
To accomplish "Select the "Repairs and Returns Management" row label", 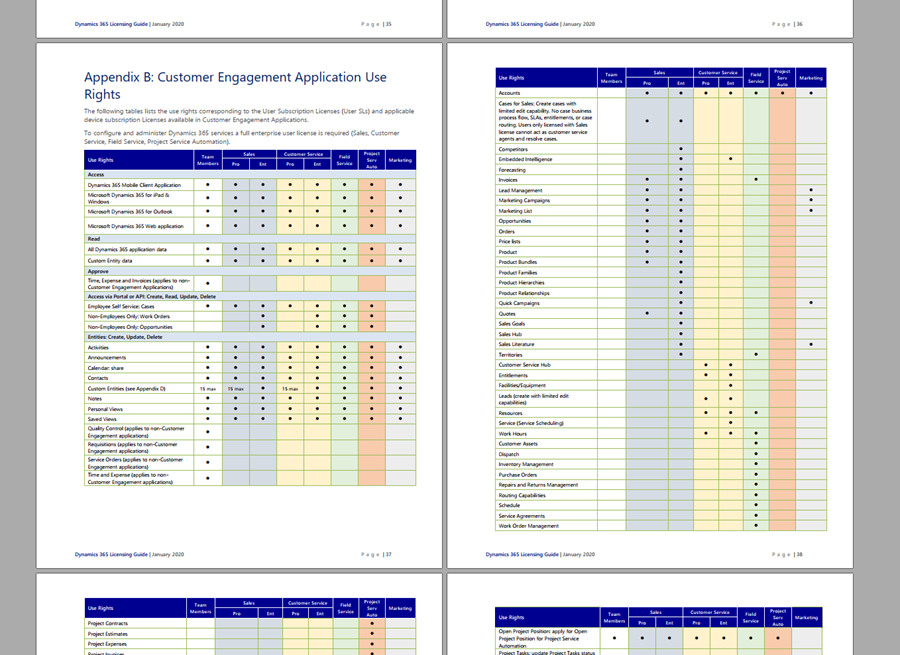I will tap(538, 485).
